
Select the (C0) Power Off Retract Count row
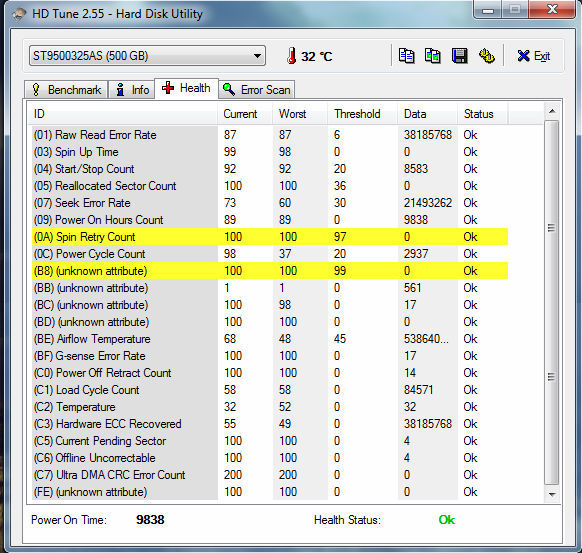pos(270,373)
